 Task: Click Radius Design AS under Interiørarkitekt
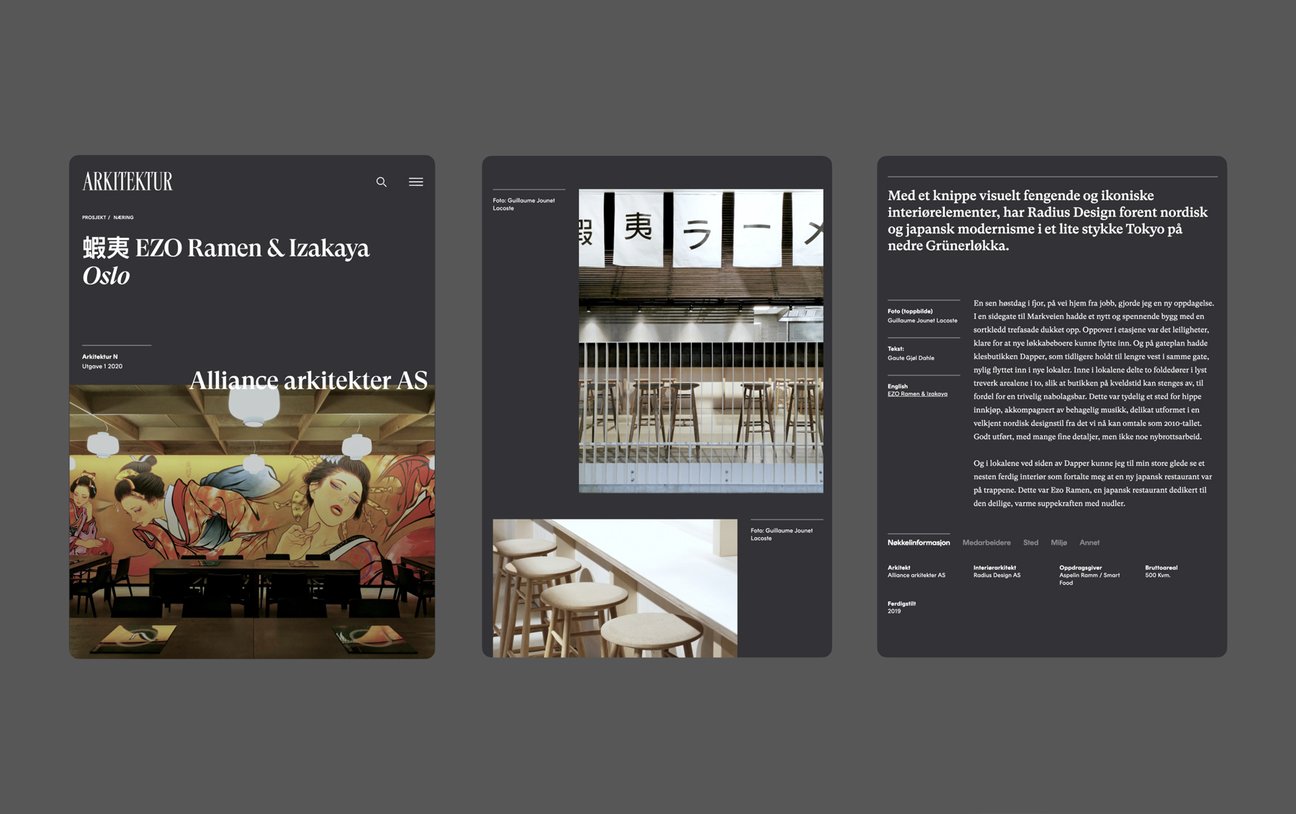(x=997, y=575)
